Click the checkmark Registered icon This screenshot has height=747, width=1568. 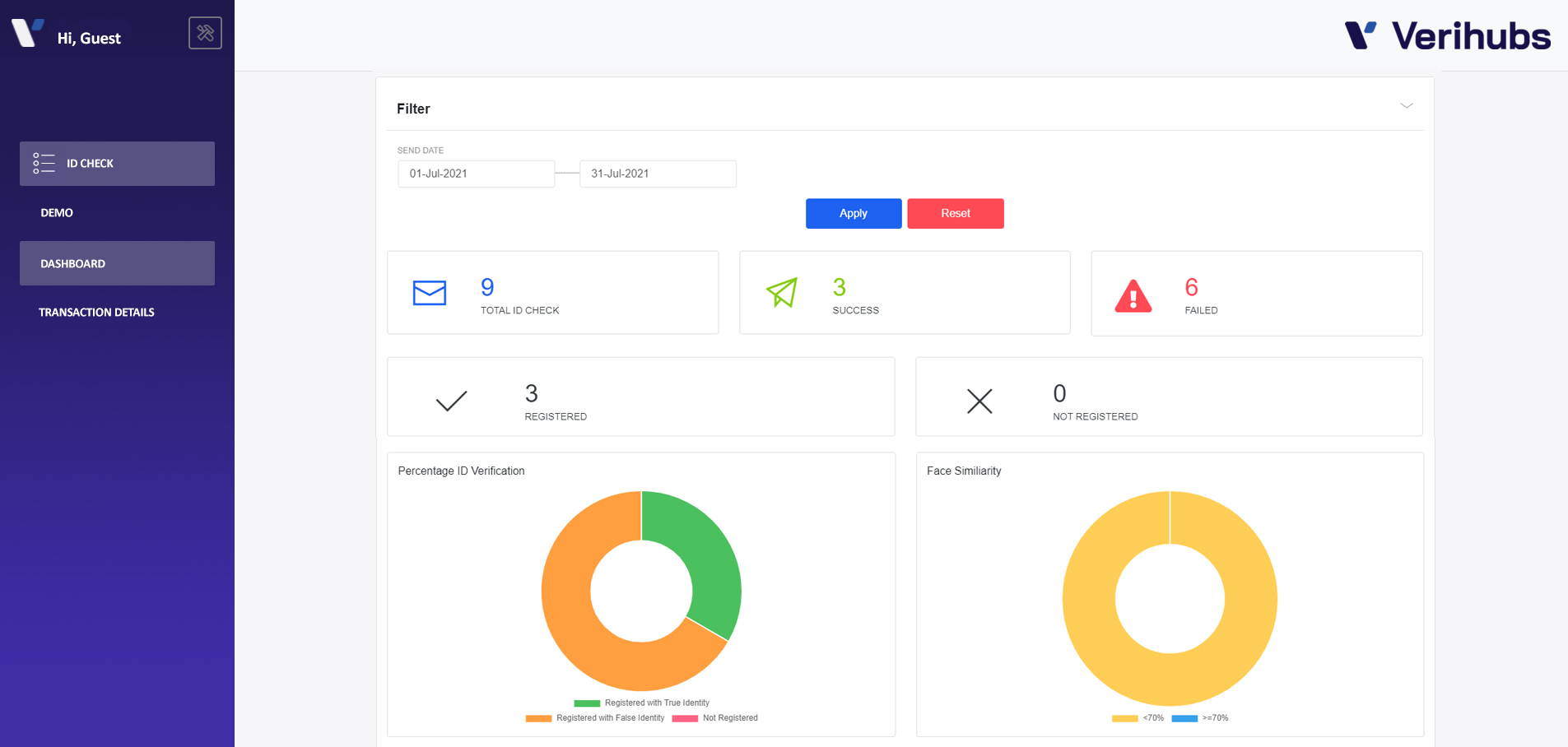(451, 401)
